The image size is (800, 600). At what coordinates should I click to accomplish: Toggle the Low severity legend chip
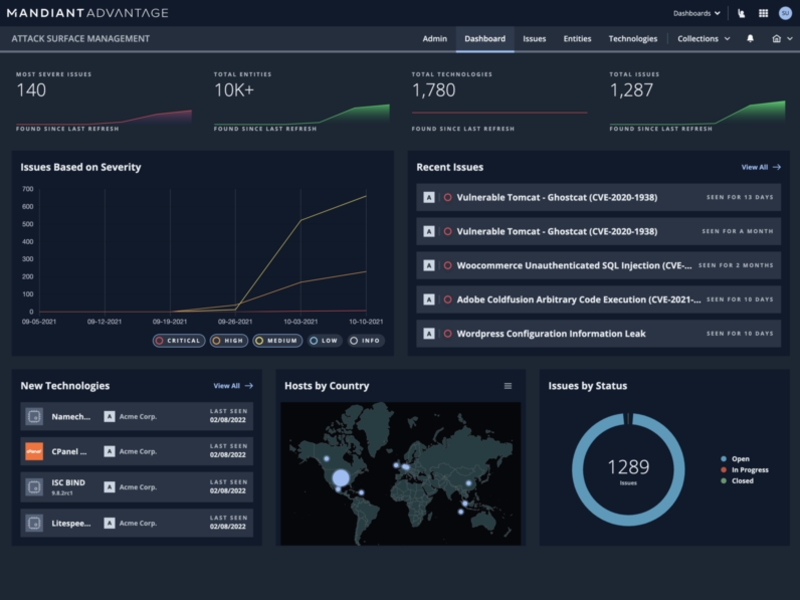[x=324, y=341]
